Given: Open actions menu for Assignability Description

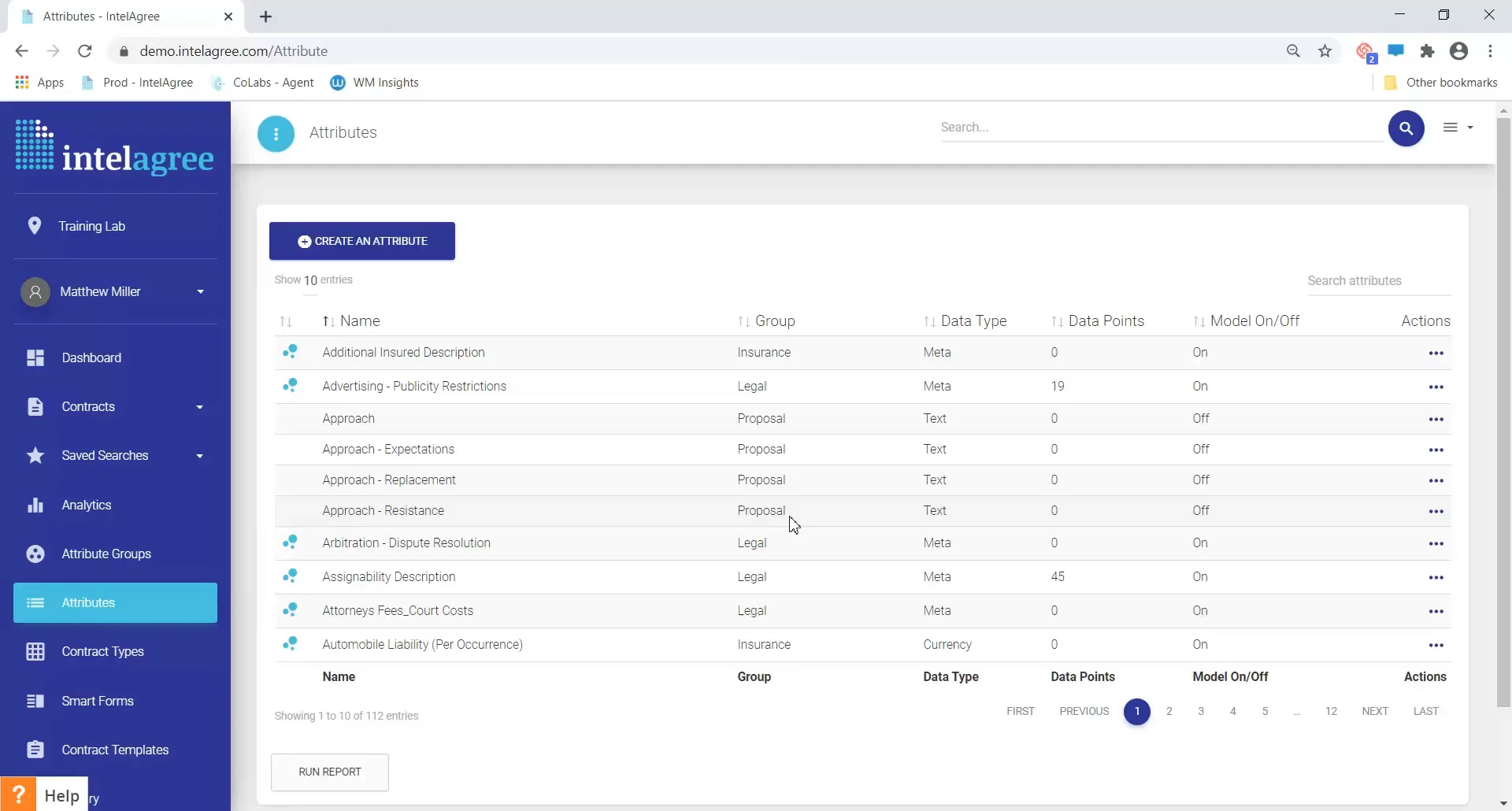Looking at the screenshot, I should tap(1436, 578).
